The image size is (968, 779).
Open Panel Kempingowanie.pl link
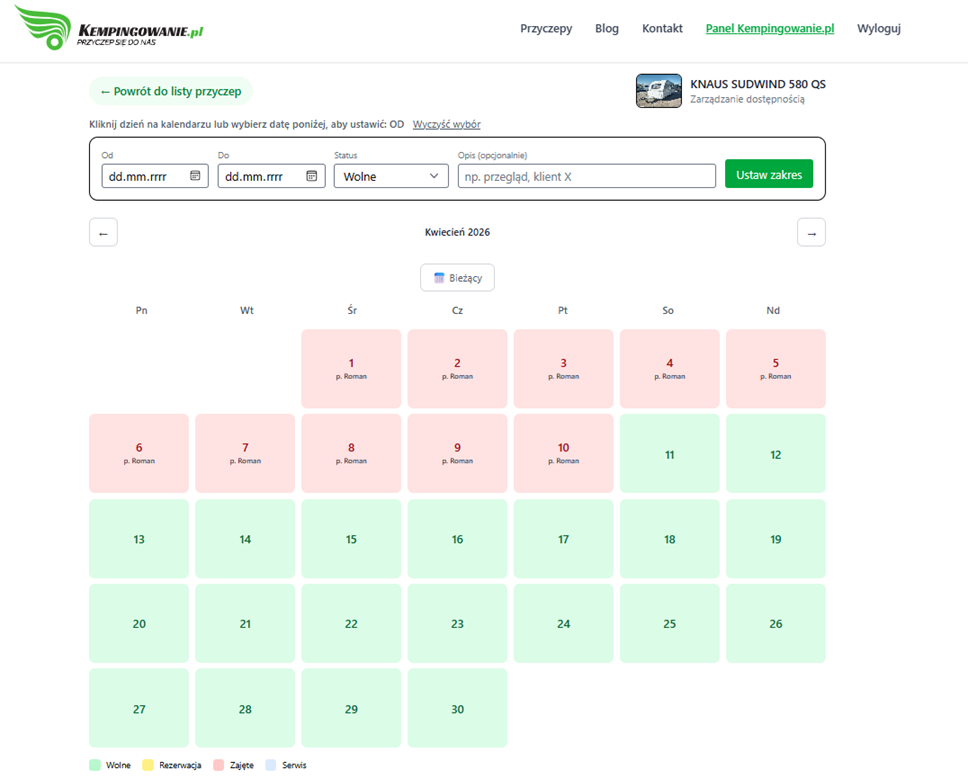click(x=769, y=29)
